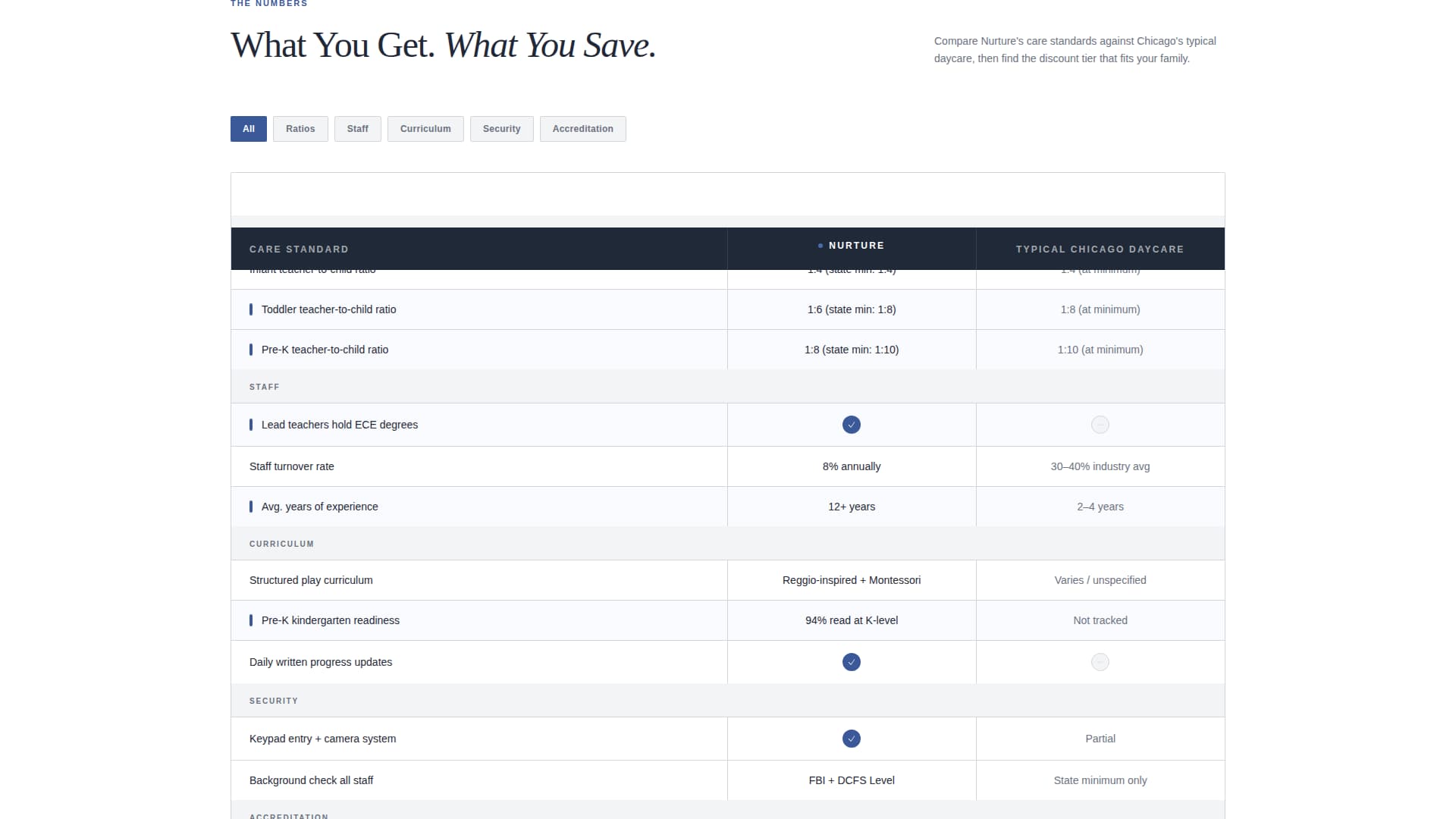The height and width of the screenshot is (819, 1456).
Task: Click the SECURITY section heading
Action: (274, 701)
